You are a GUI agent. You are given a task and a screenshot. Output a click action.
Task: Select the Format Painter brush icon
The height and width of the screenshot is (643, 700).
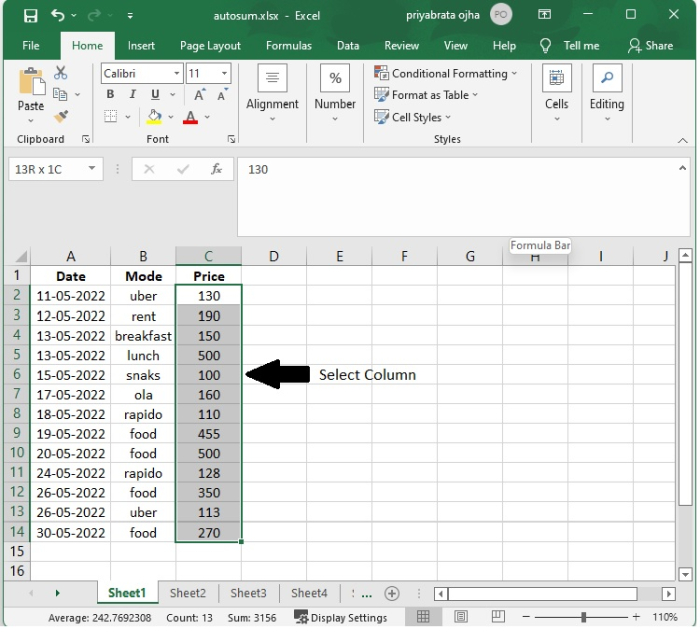point(61,117)
